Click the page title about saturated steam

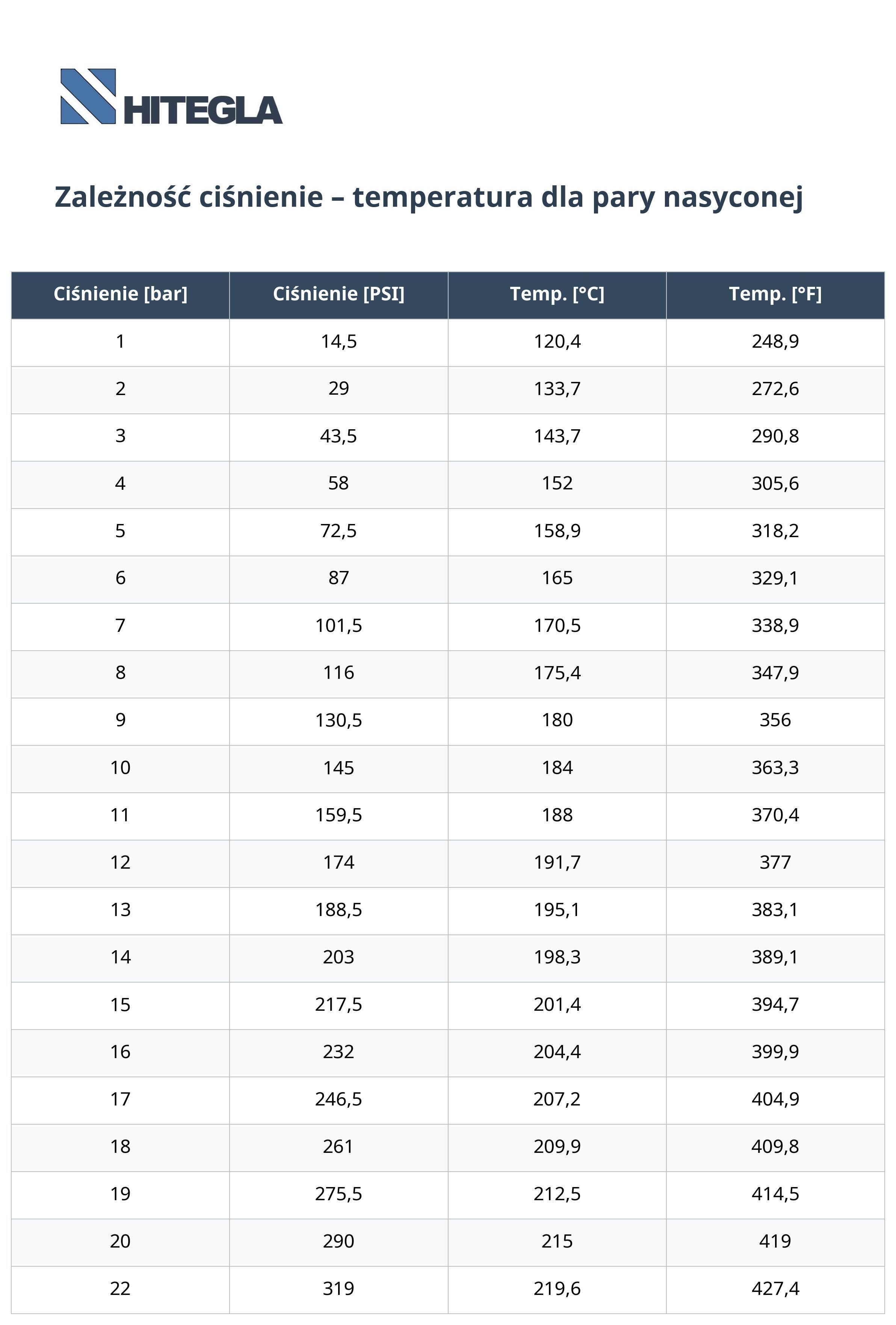coord(429,197)
